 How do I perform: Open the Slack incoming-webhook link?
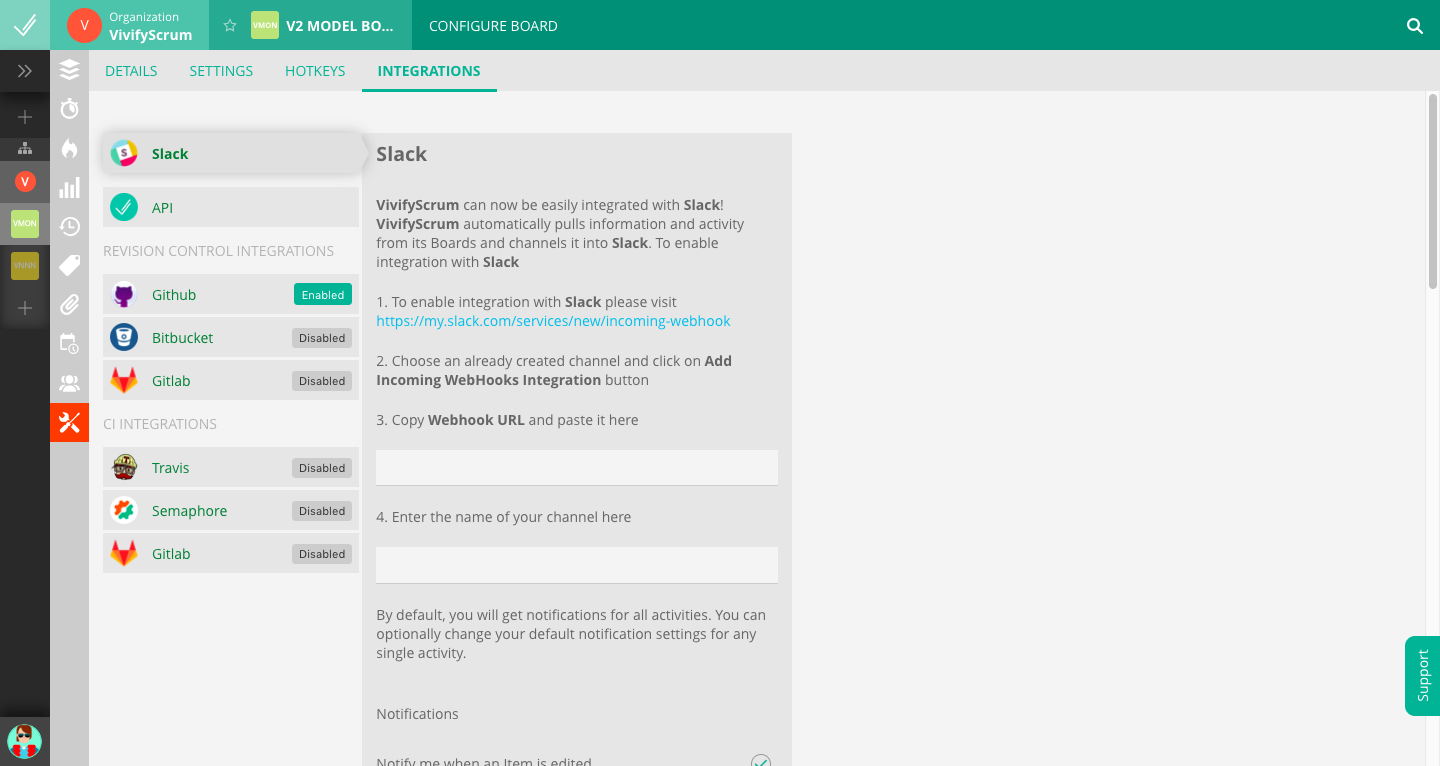(553, 321)
